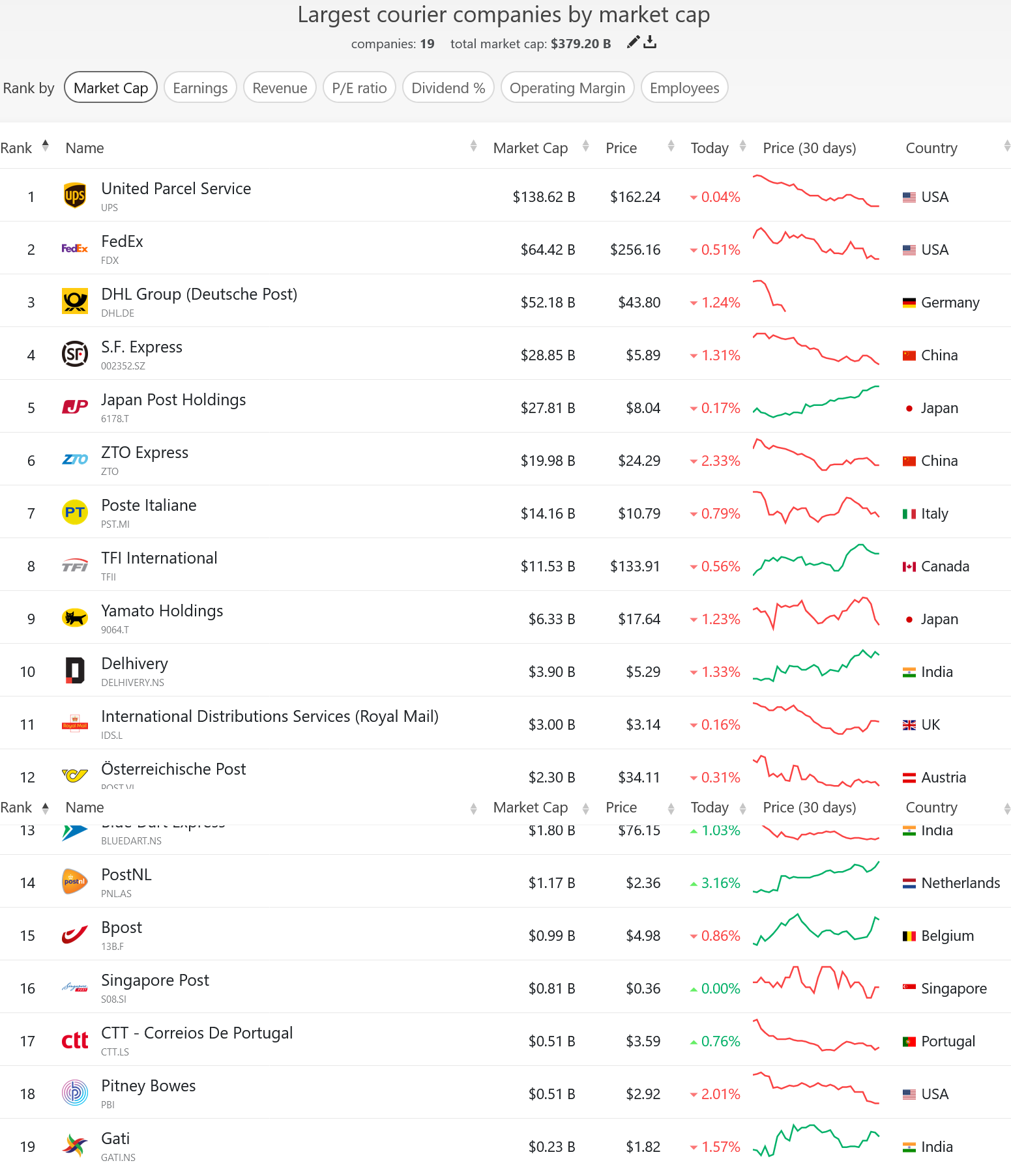Viewport: 1011px width, 1176px height.
Task: Click the UPS company logo
Action: click(75, 195)
